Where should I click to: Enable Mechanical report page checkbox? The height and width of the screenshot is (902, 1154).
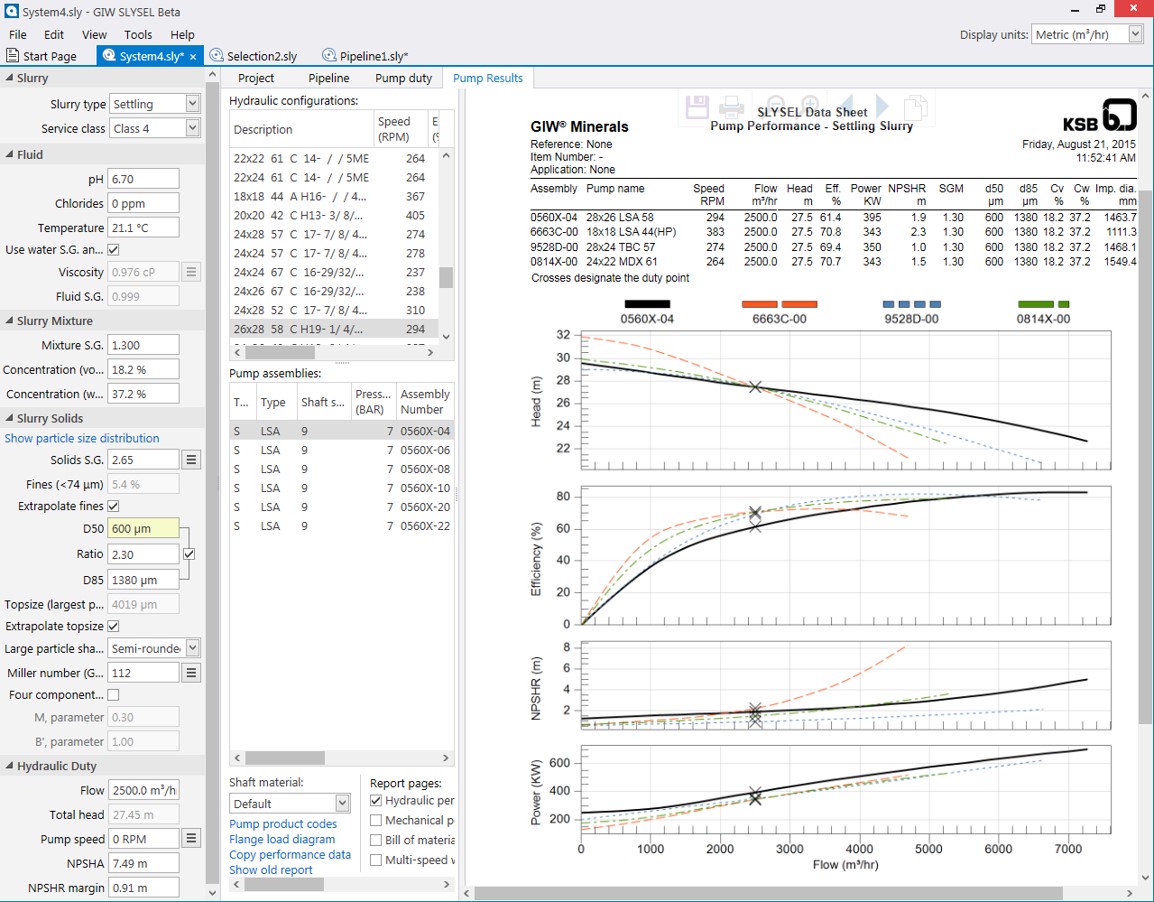(376, 820)
